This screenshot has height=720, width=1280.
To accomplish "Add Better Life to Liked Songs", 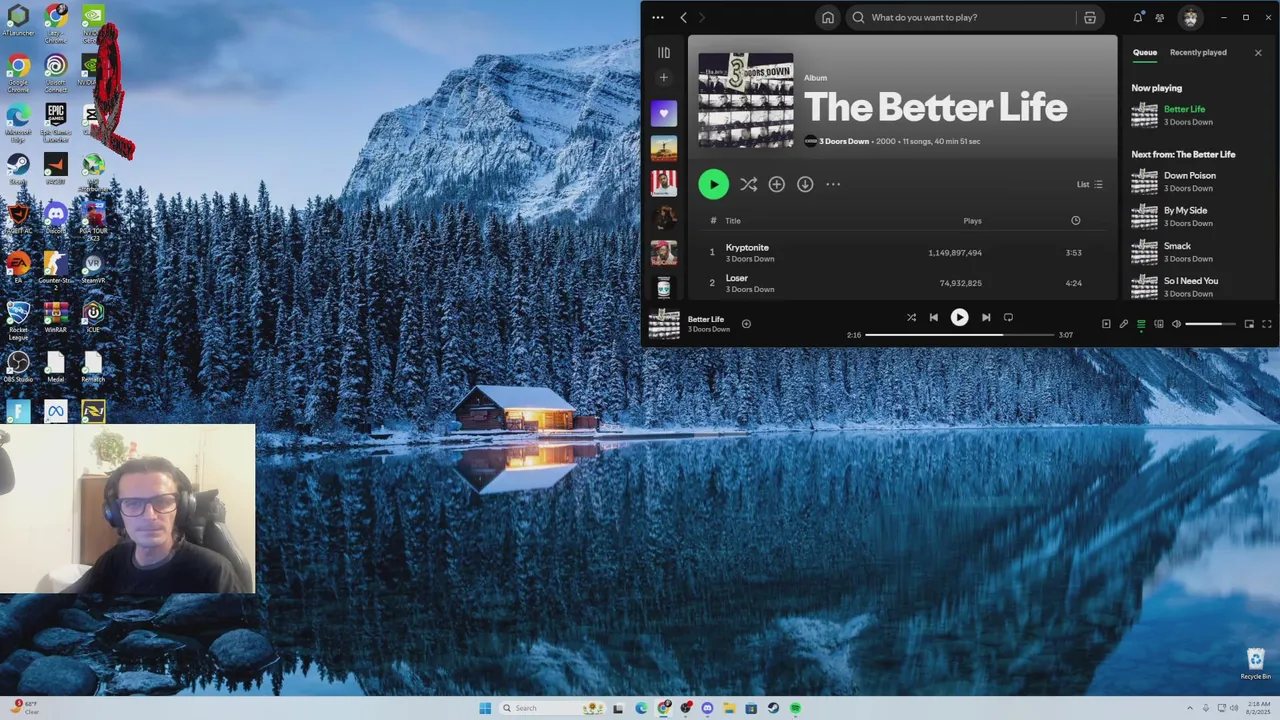I will (746, 324).
